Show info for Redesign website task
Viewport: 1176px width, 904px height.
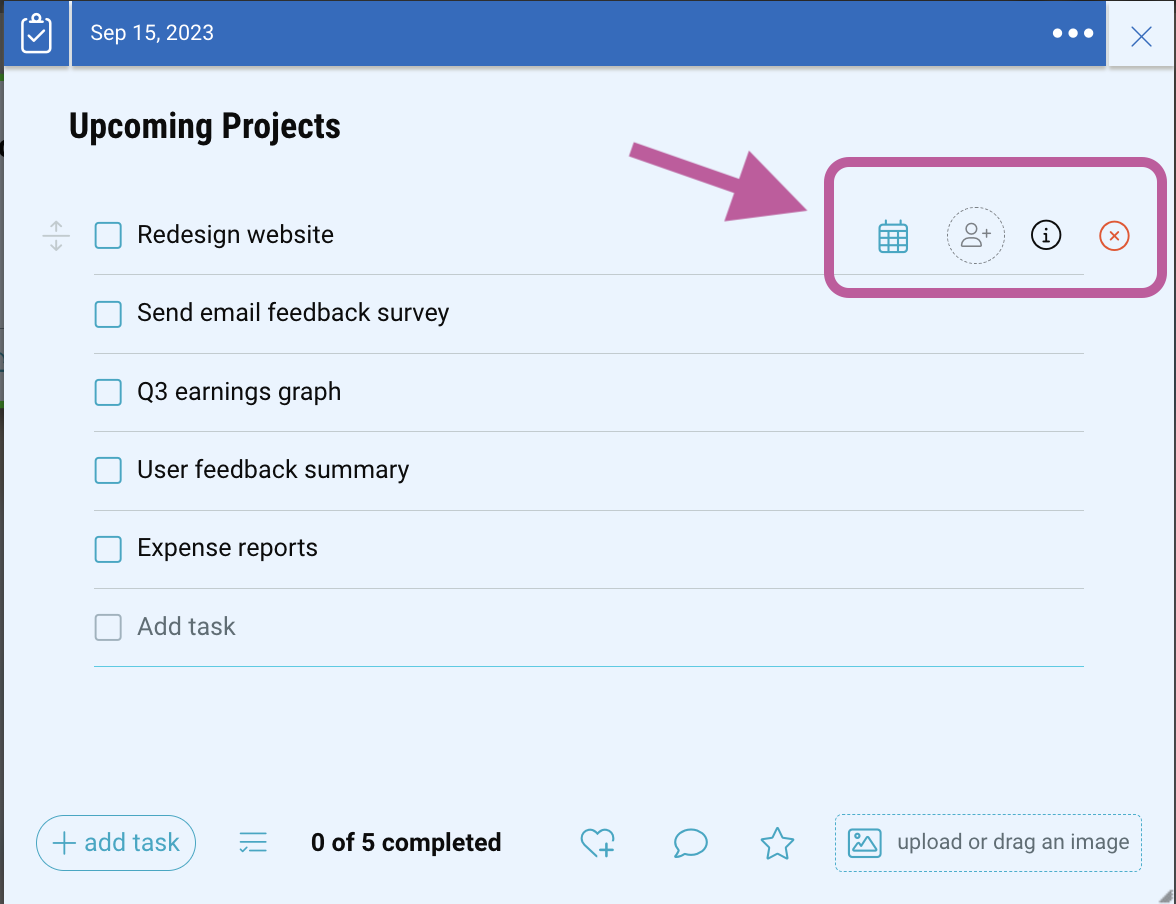[1045, 236]
